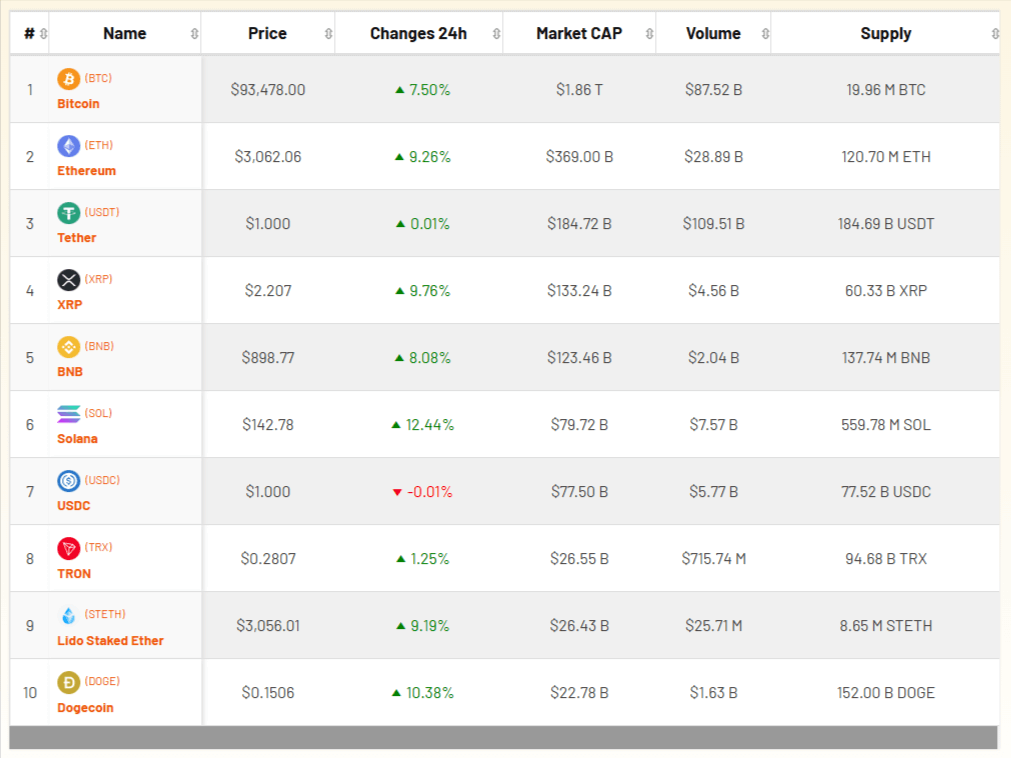The image size is (1011, 758).
Task: Click the Market CAP column header
Action: point(580,32)
